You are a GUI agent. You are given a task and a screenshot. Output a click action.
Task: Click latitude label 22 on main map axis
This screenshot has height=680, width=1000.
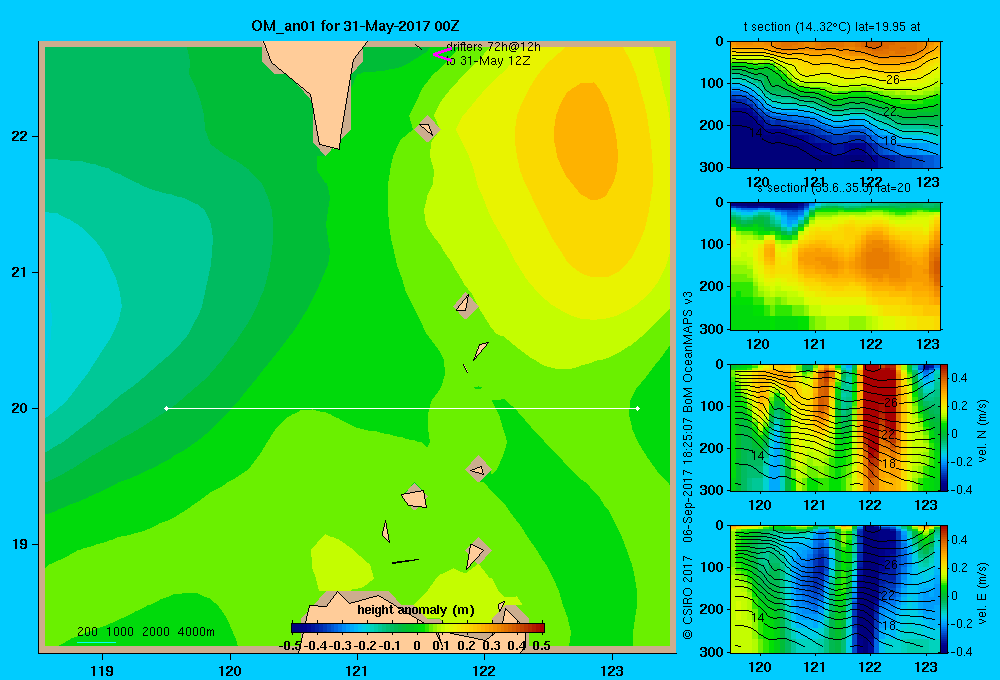20,136
